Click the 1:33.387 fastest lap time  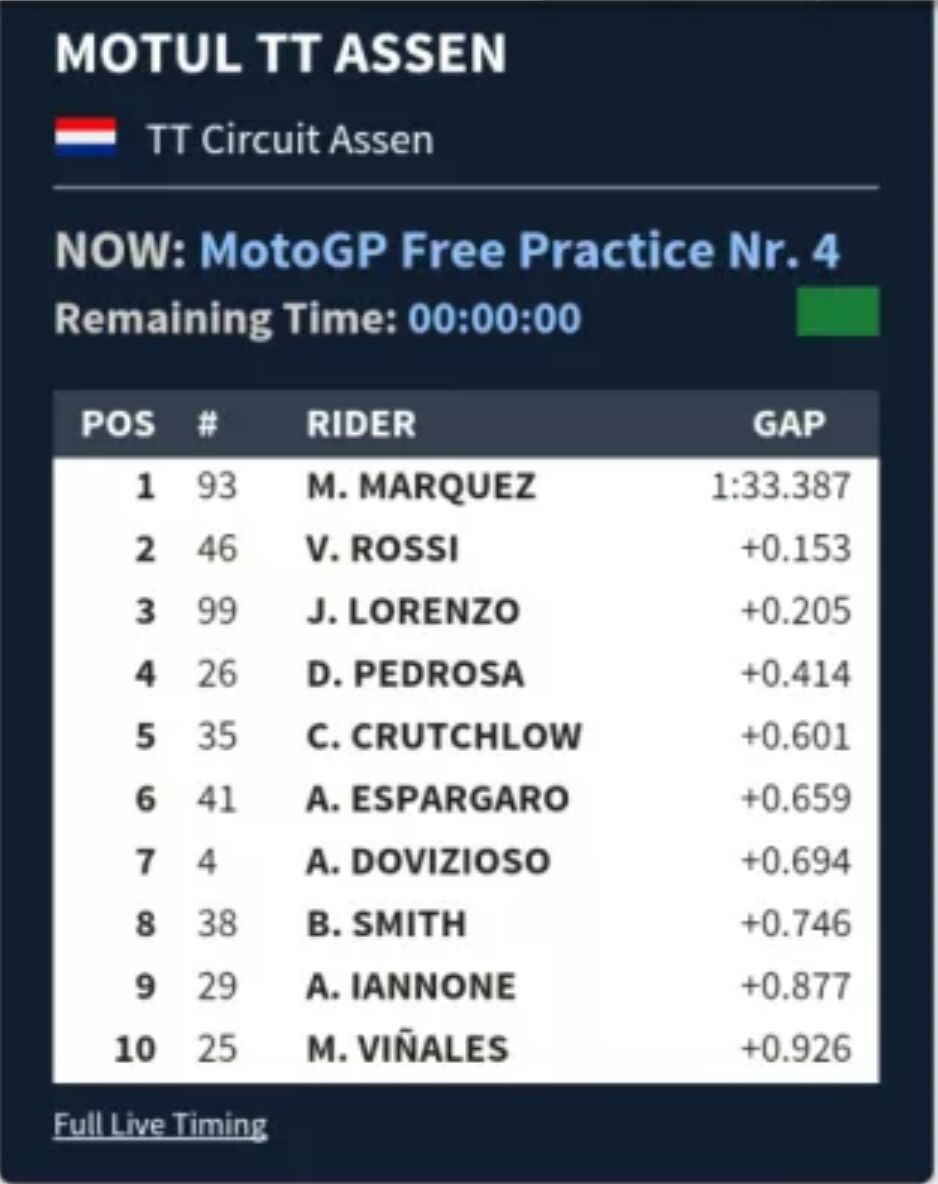tap(779, 487)
